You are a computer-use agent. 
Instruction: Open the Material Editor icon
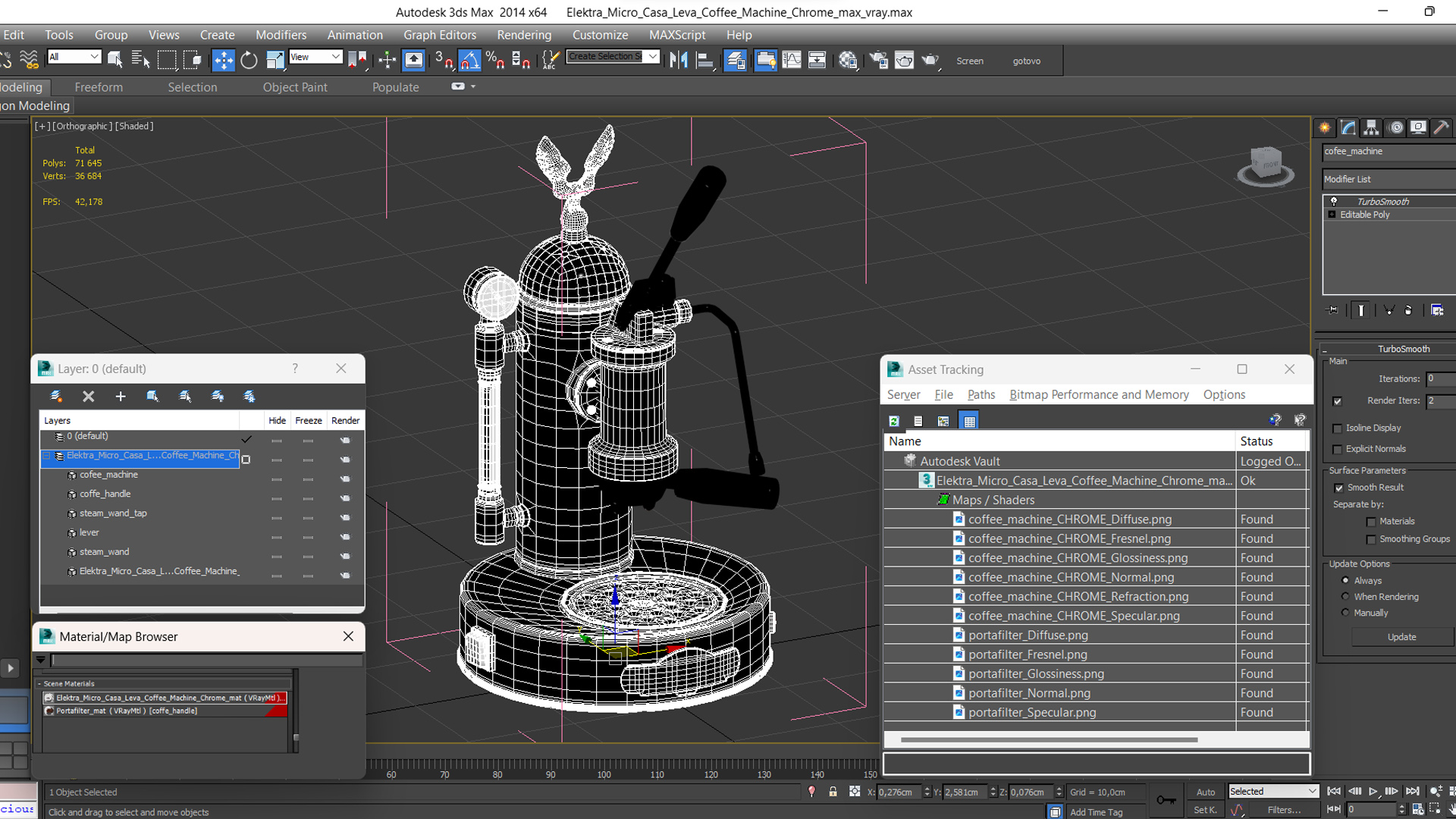[848, 61]
